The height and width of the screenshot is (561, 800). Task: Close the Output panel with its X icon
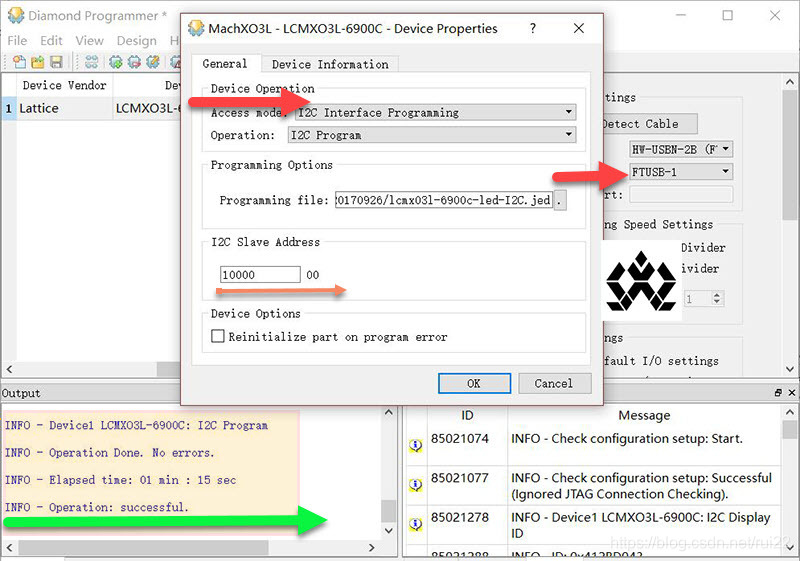point(791,392)
